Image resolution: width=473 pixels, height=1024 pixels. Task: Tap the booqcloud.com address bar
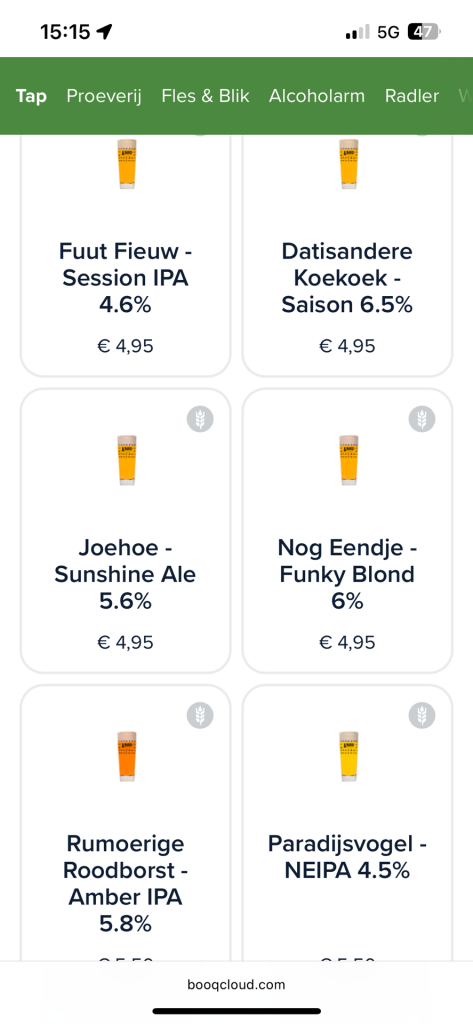coord(236,984)
